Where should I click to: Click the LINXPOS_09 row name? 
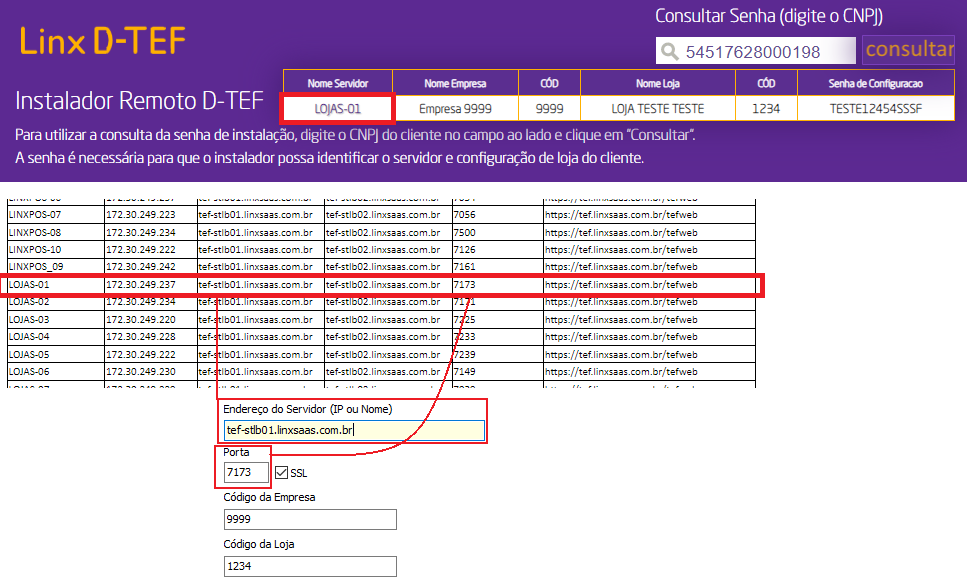[x=36, y=267]
